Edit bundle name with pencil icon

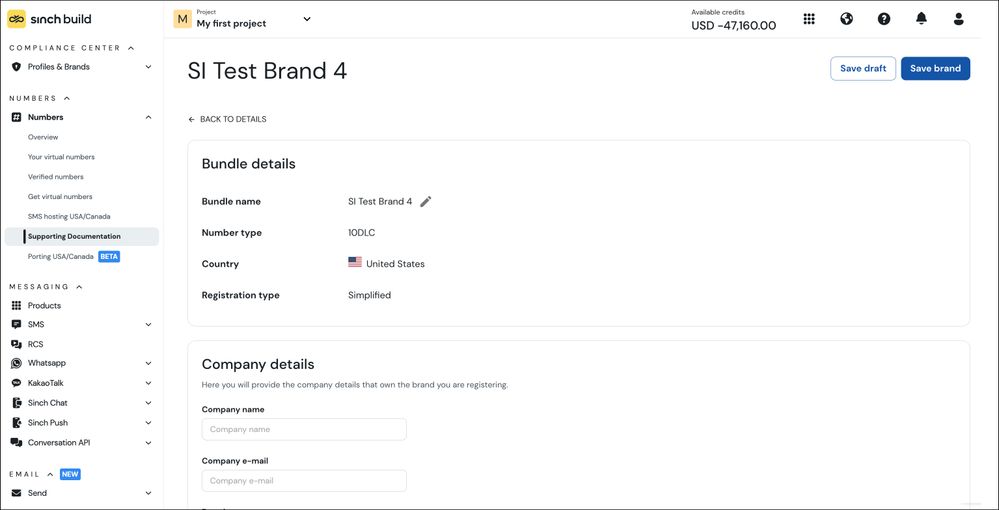pyautogui.click(x=426, y=201)
